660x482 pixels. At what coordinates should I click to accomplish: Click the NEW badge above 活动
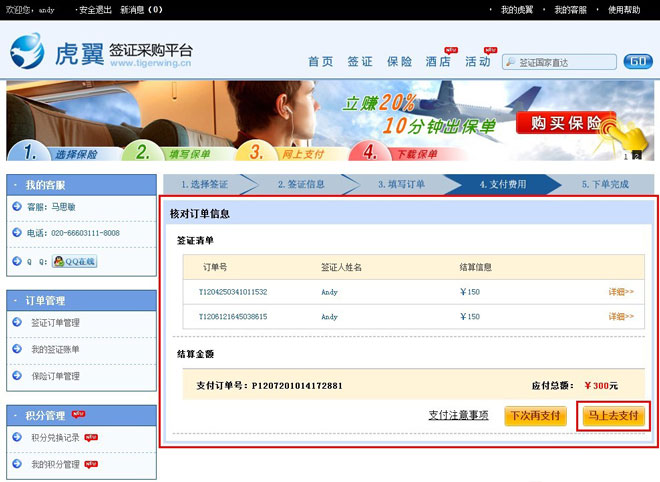(x=490, y=50)
